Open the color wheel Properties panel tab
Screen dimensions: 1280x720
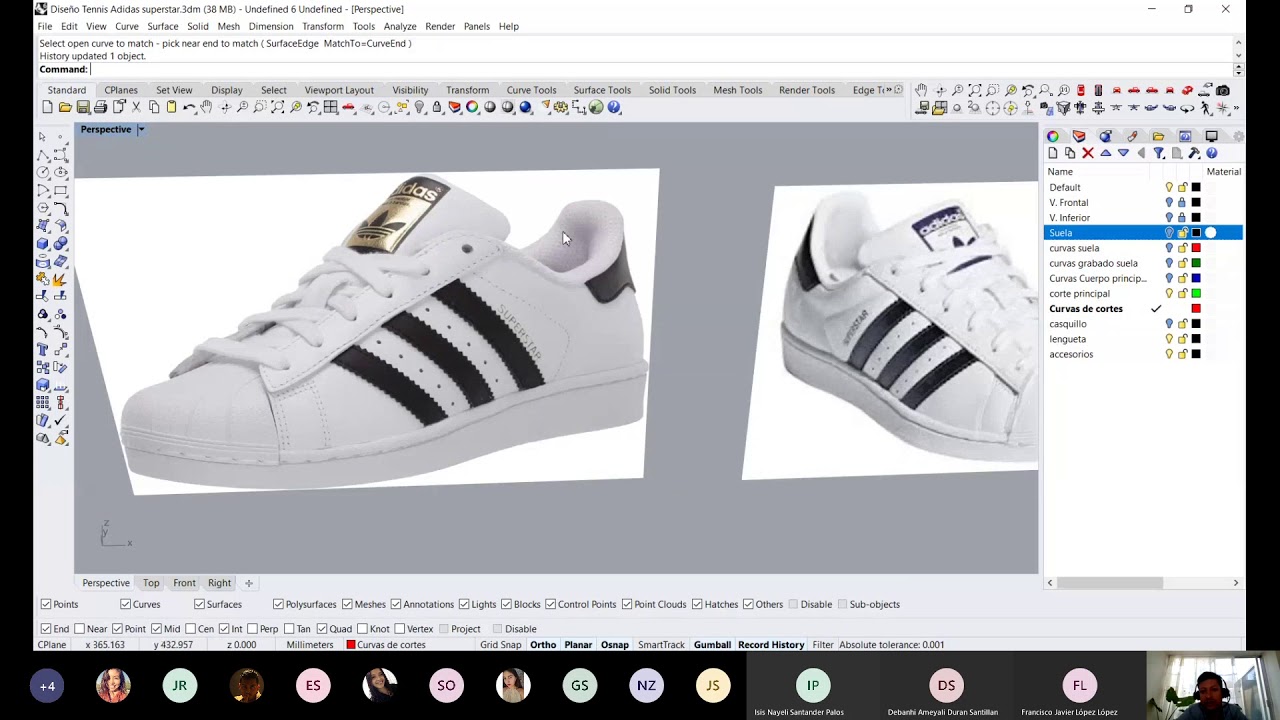[1053, 136]
